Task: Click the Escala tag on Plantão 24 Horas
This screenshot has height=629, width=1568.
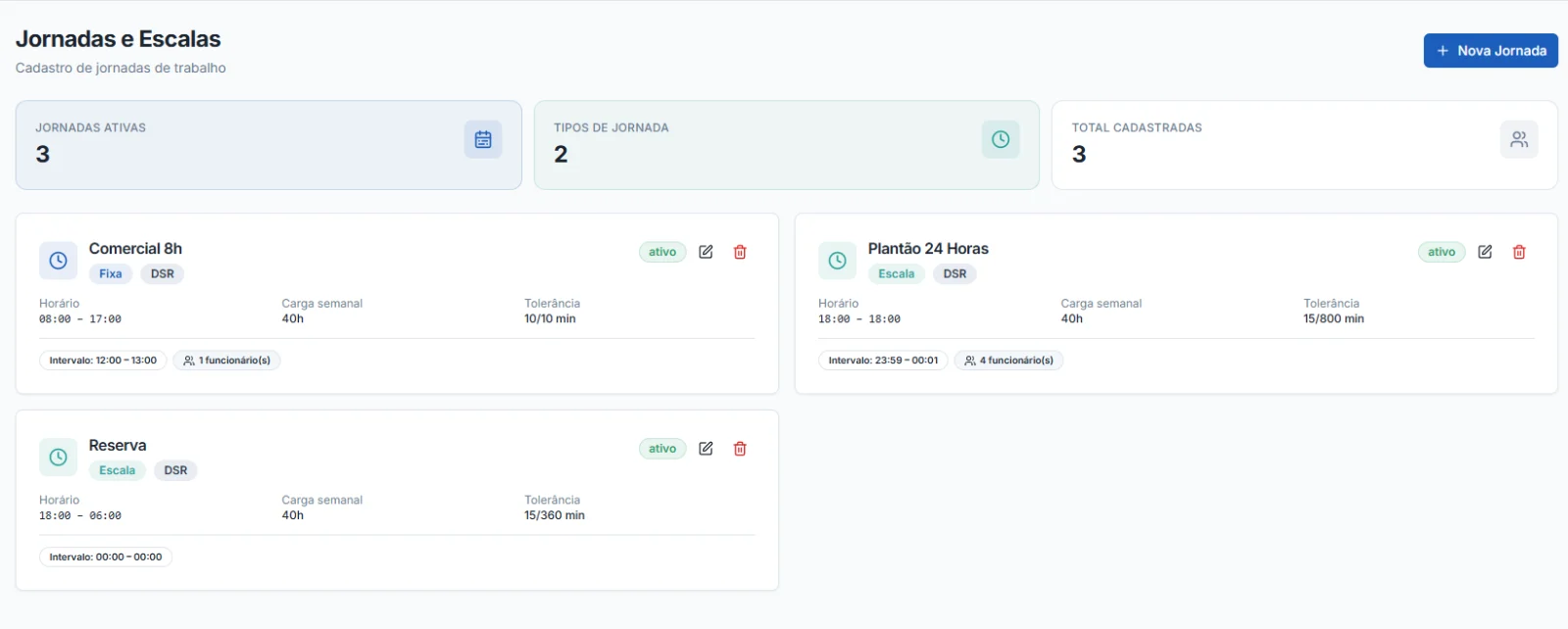Action: click(x=896, y=274)
